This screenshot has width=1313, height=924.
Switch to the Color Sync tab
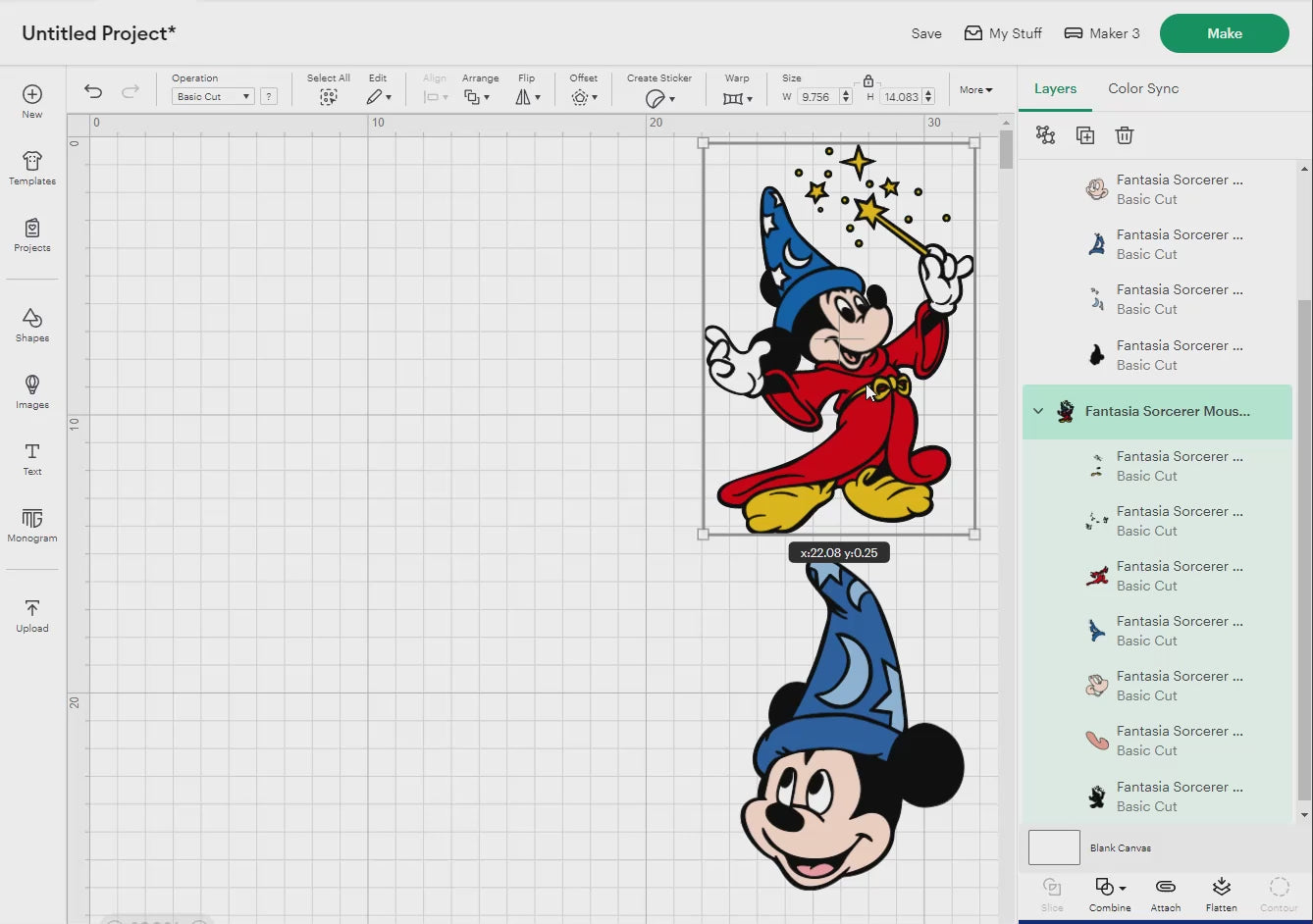point(1143,88)
